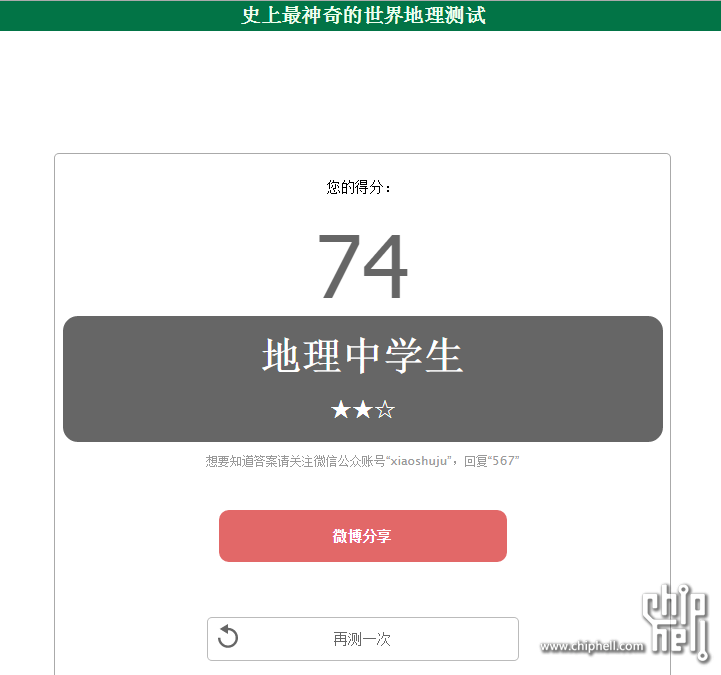This screenshot has width=721, height=675.
Task: Click the first filled star rating icon
Action: (341, 409)
